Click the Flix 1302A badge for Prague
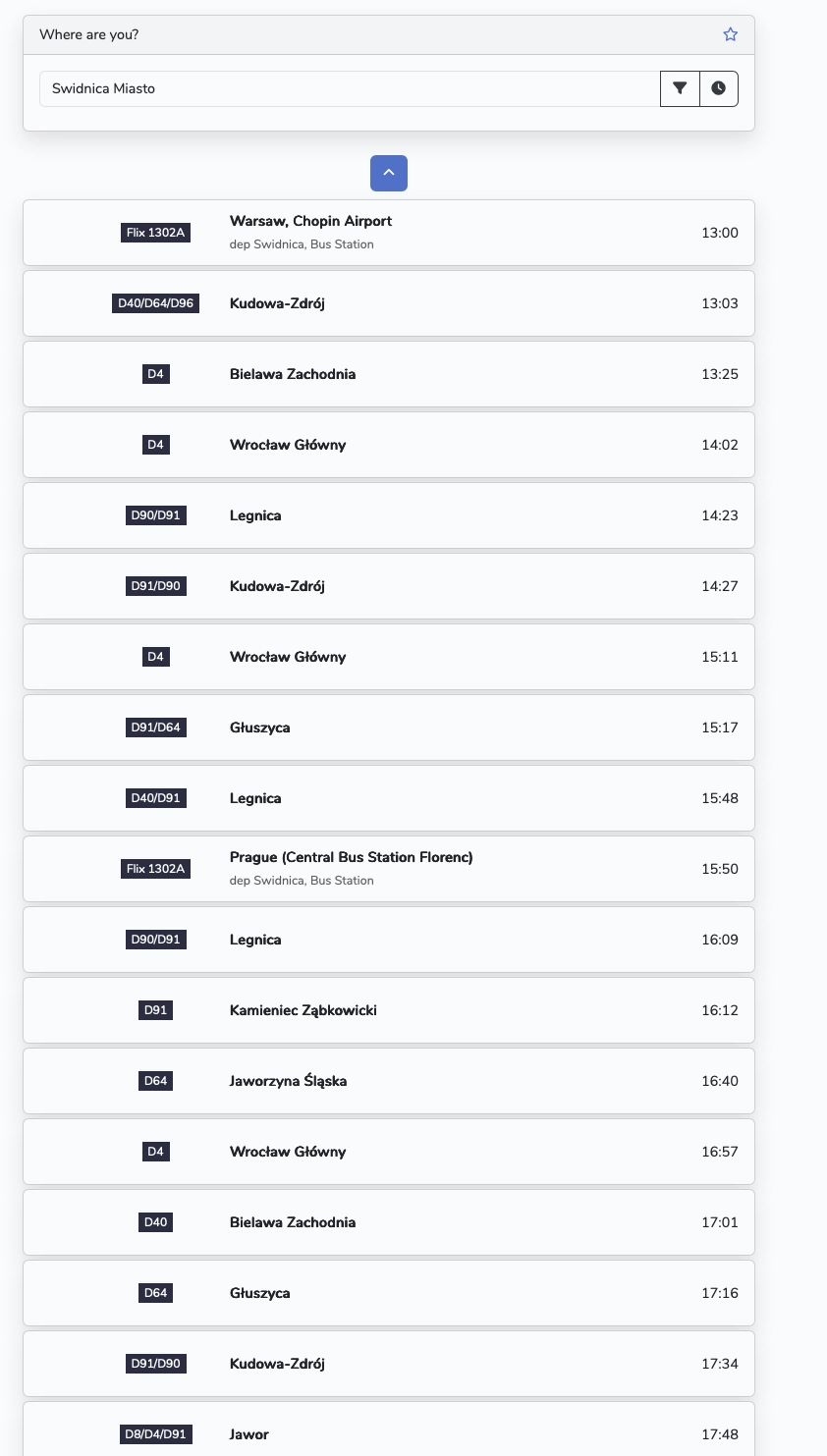 (x=155, y=869)
